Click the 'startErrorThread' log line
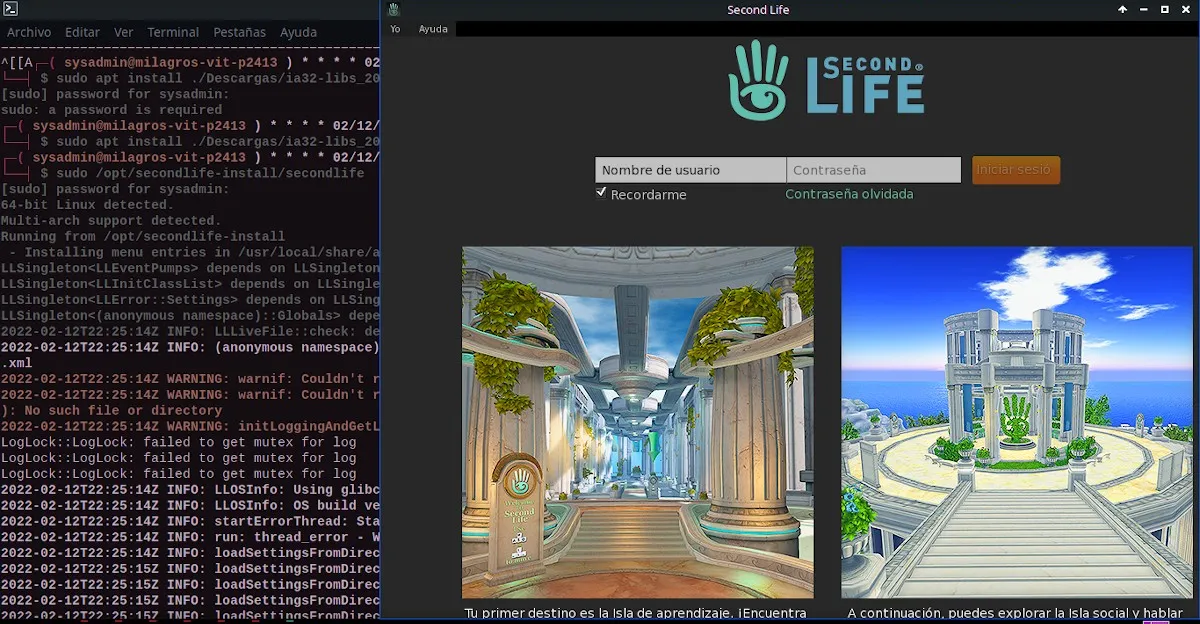 click(x=190, y=521)
